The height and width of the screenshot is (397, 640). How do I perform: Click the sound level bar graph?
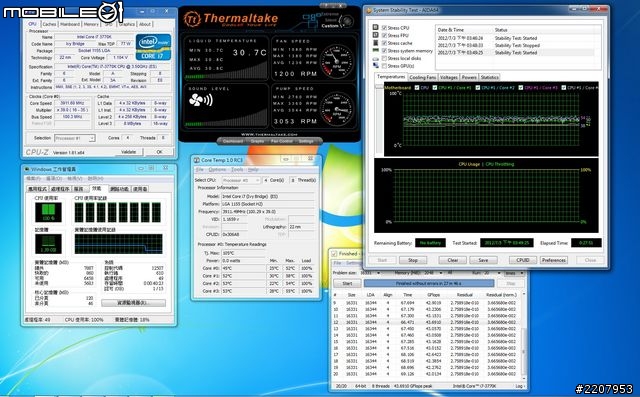pos(227,118)
